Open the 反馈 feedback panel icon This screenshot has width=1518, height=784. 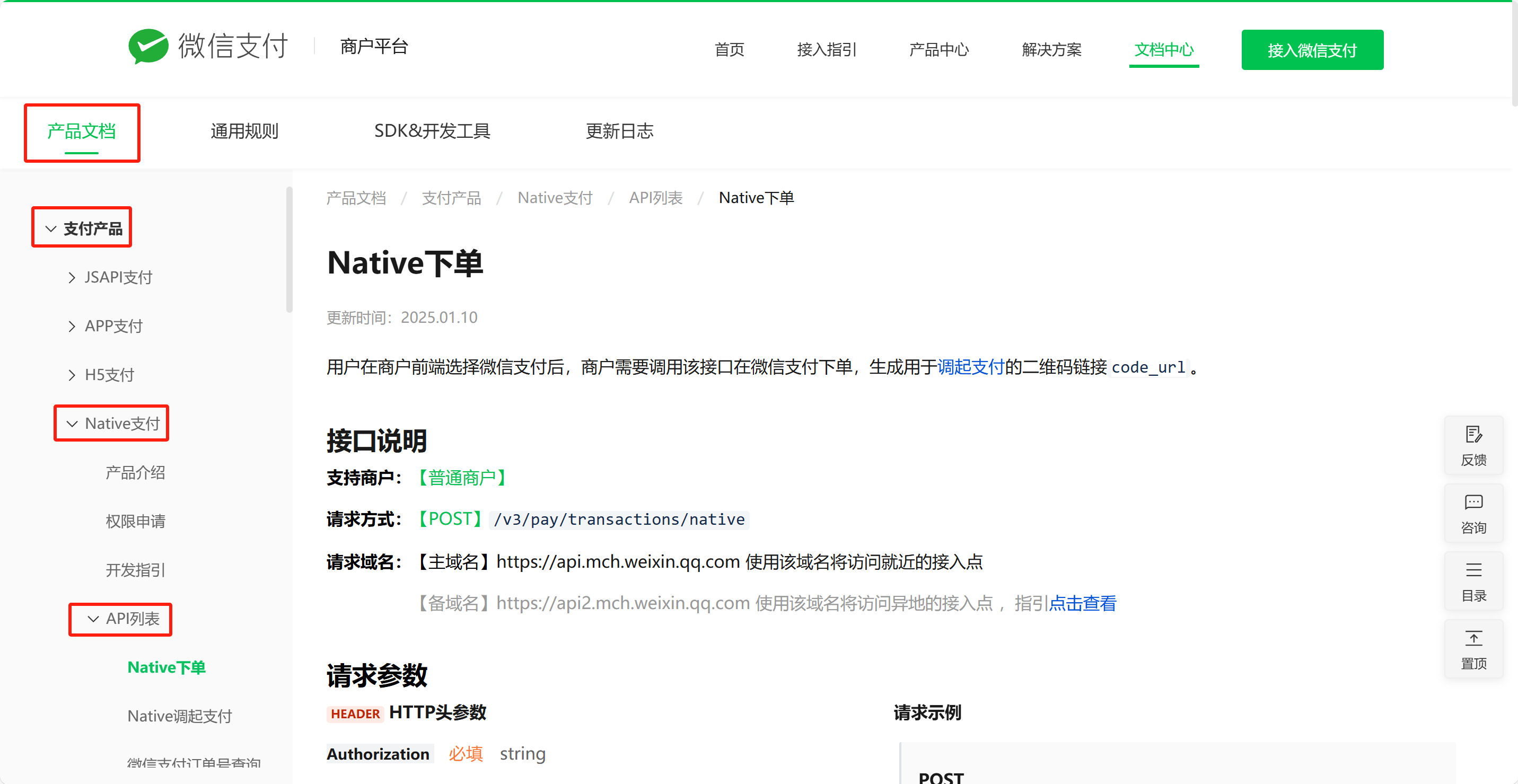point(1474,445)
